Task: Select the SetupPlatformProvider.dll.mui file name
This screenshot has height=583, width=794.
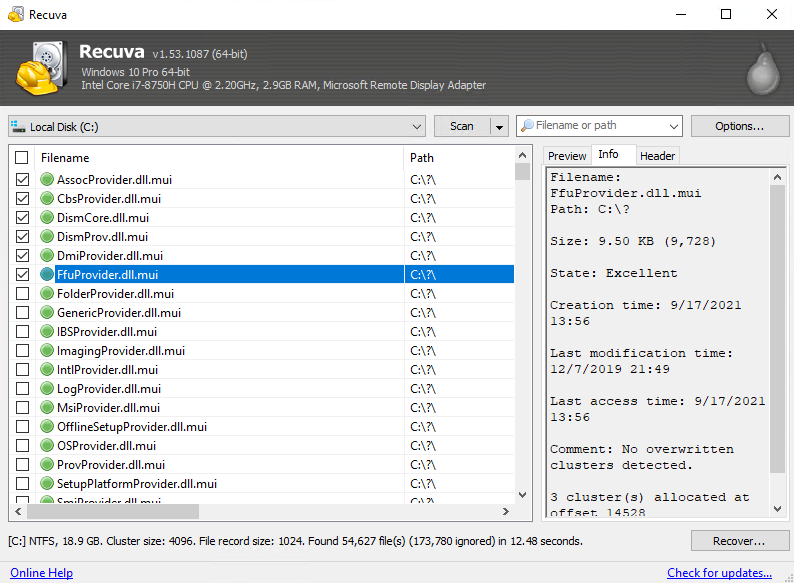Action: point(137,484)
